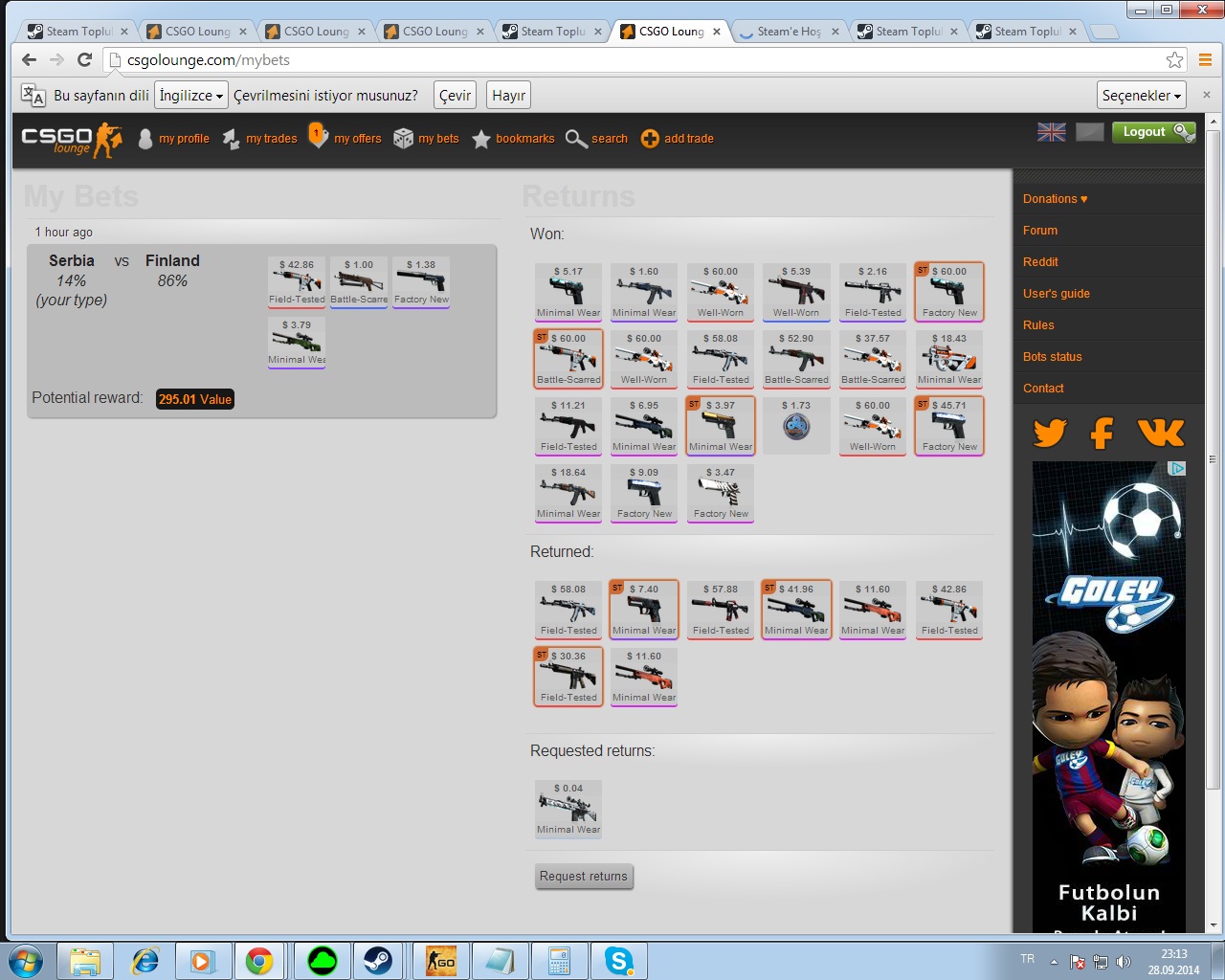Open the İngilizce language dropdown
The width and height of the screenshot is (1225, 980).
pyautogui.click(x=191, y=95)
